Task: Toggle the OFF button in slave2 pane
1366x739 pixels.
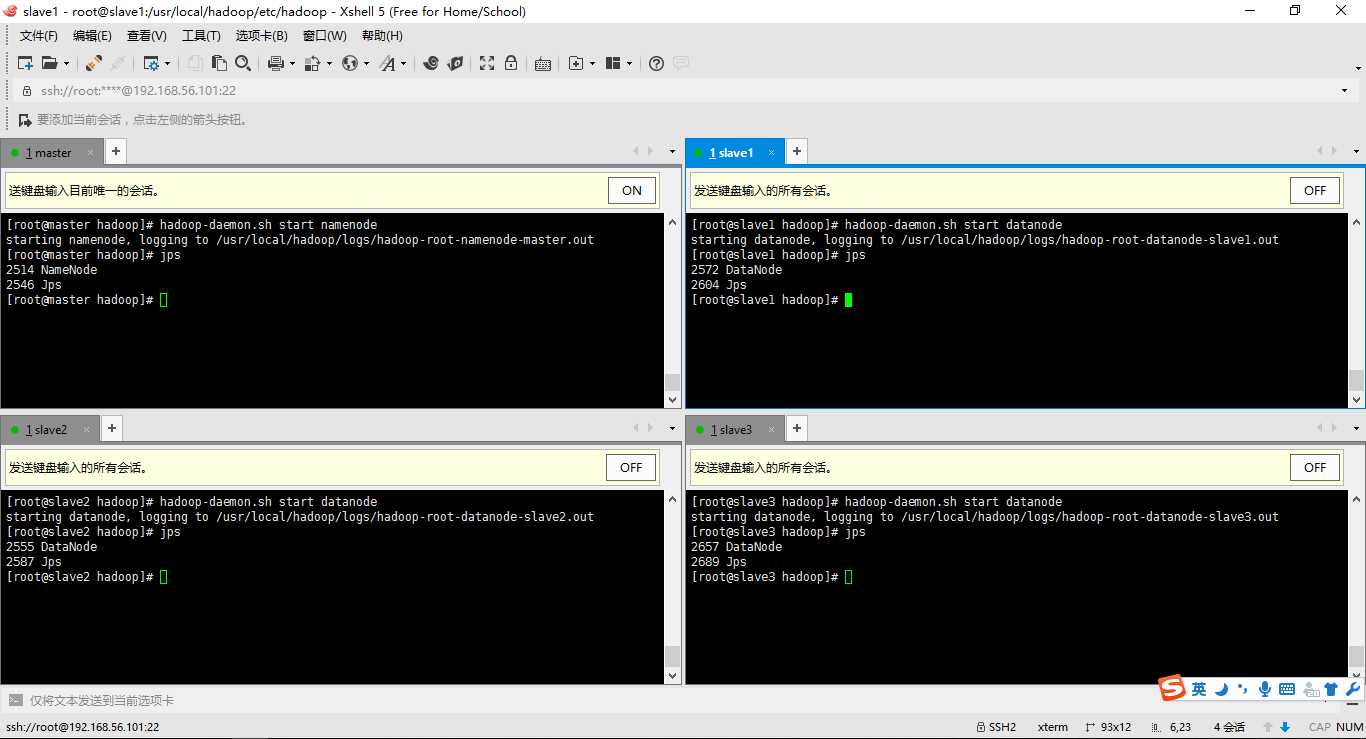Action: pos(631,467)
